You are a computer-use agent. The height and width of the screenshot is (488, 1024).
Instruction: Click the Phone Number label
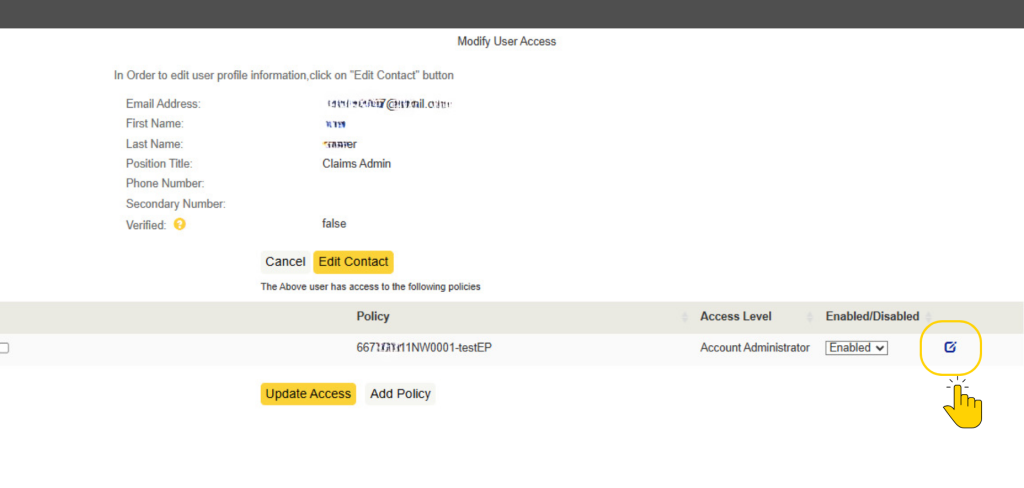[165, 184]
